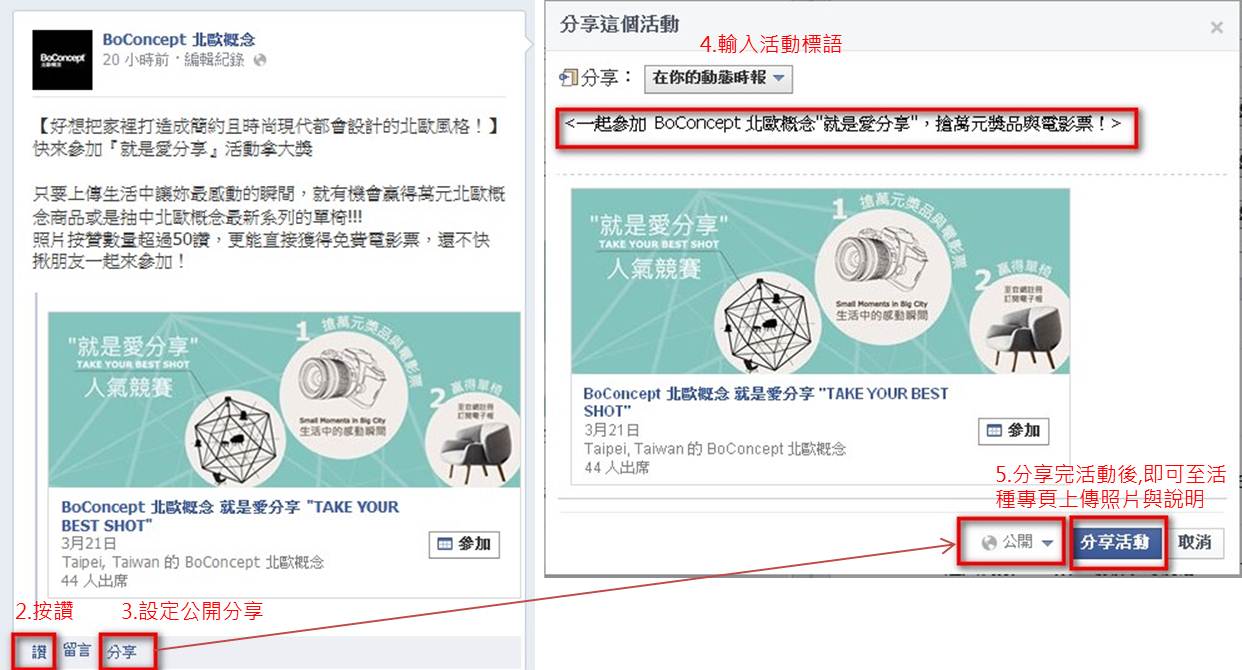Click the globe icon on the 公開 button

click(990, 543)
